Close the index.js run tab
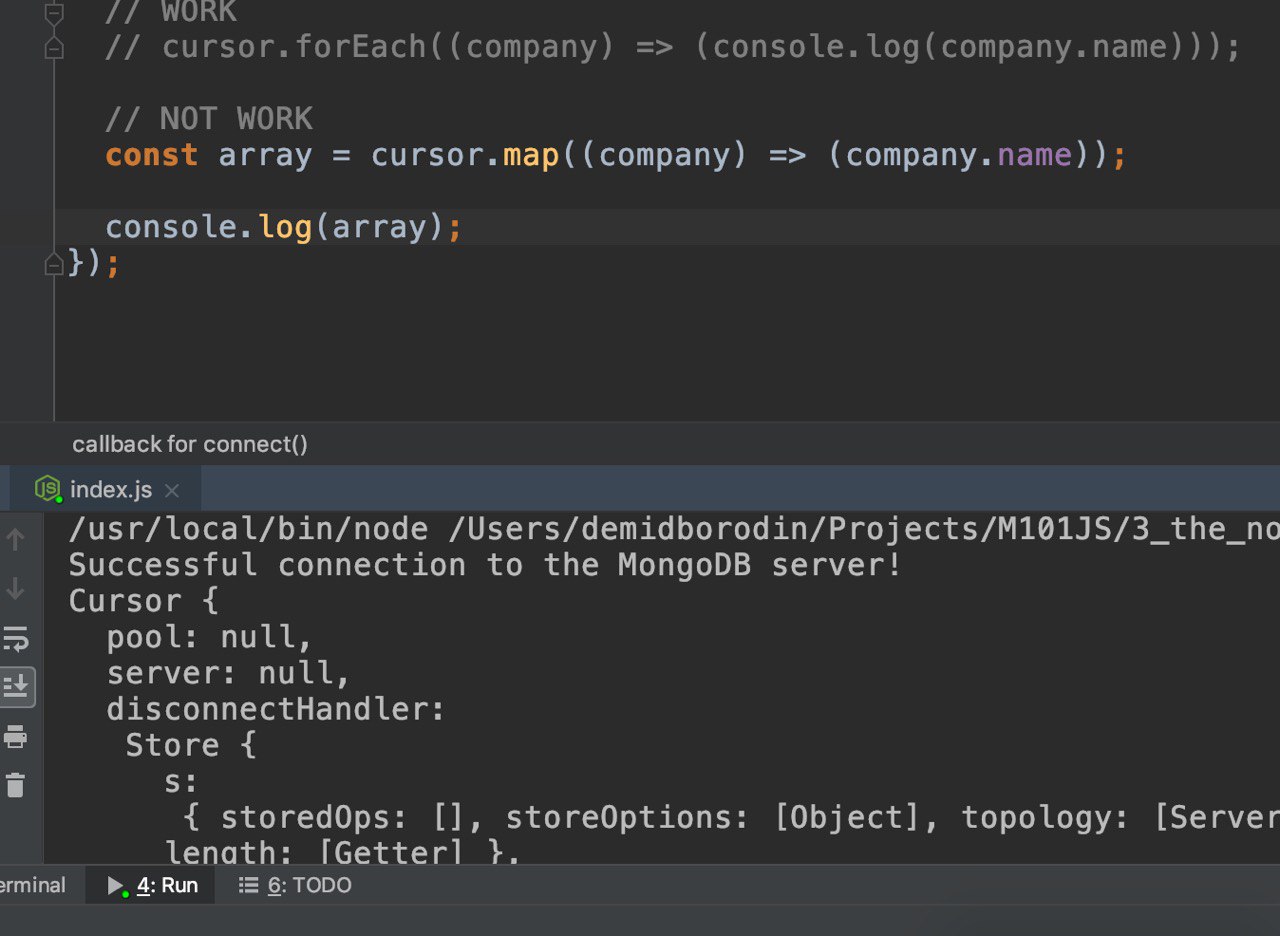 click(172, 490)
